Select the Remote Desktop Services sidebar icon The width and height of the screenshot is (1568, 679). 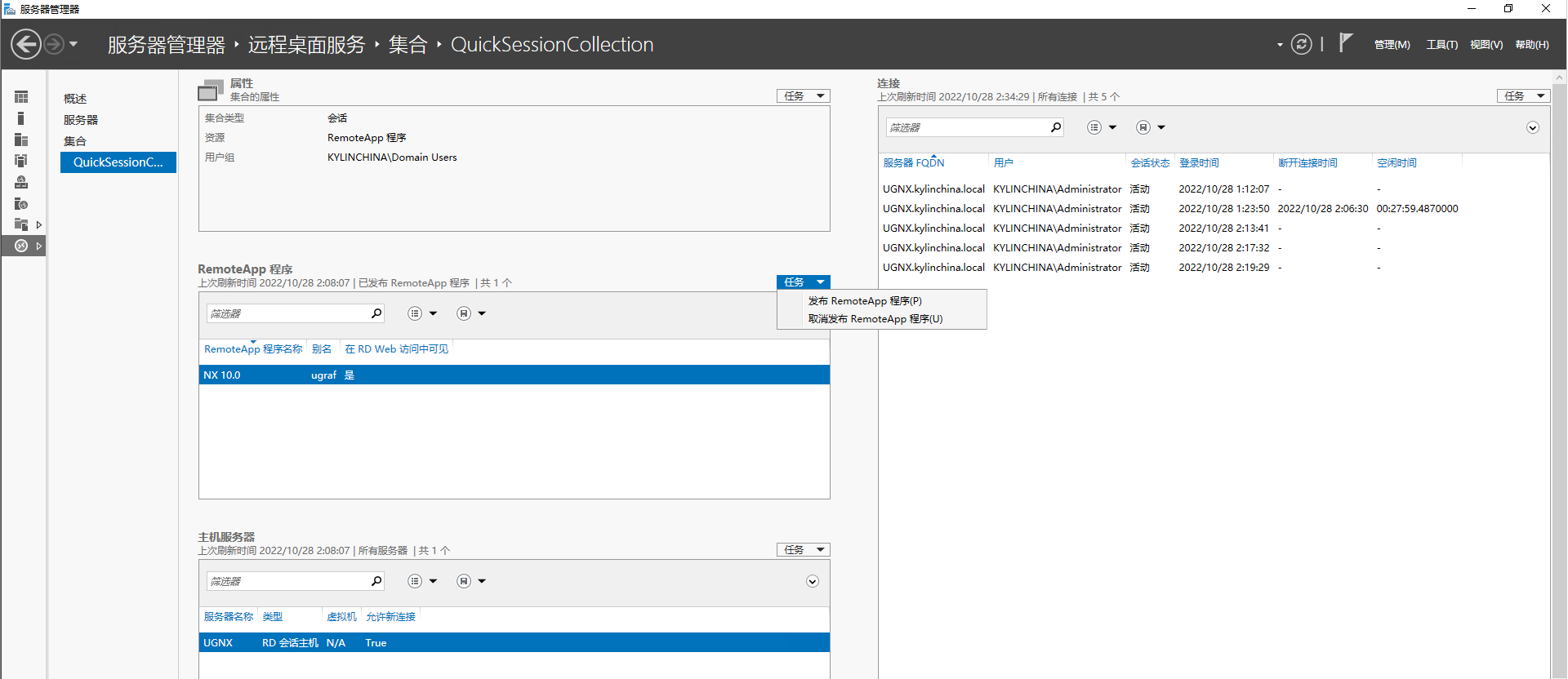pos(21,246)
